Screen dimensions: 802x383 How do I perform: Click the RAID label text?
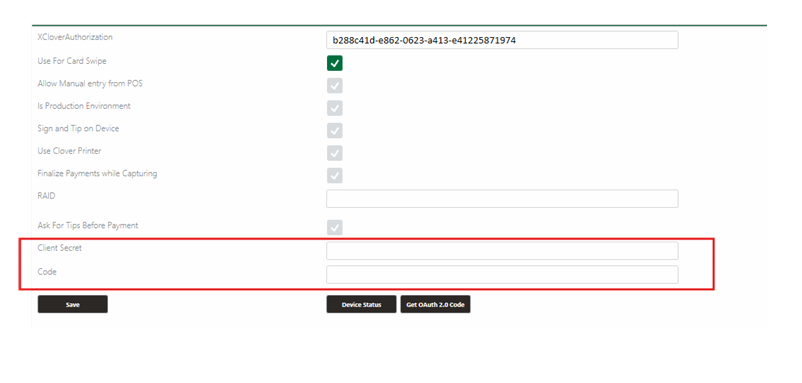point(46,196)
